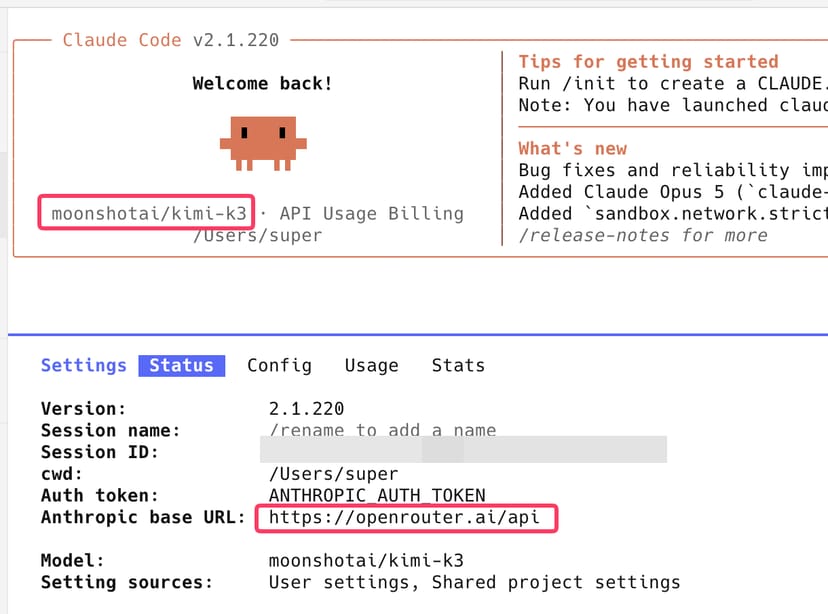
Task: Click the Claude Code v2.1.220 title
Action: [x=171, y=40]
